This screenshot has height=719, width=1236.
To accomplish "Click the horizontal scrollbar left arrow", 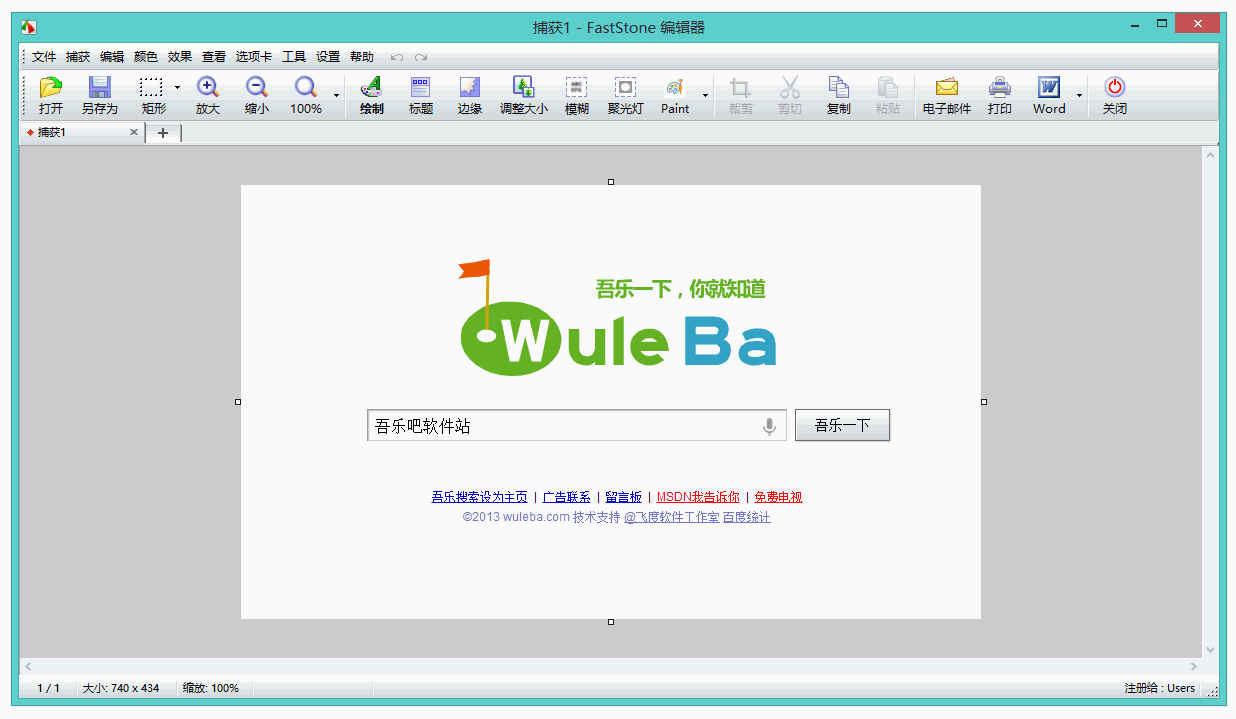I will pos(28,666).
